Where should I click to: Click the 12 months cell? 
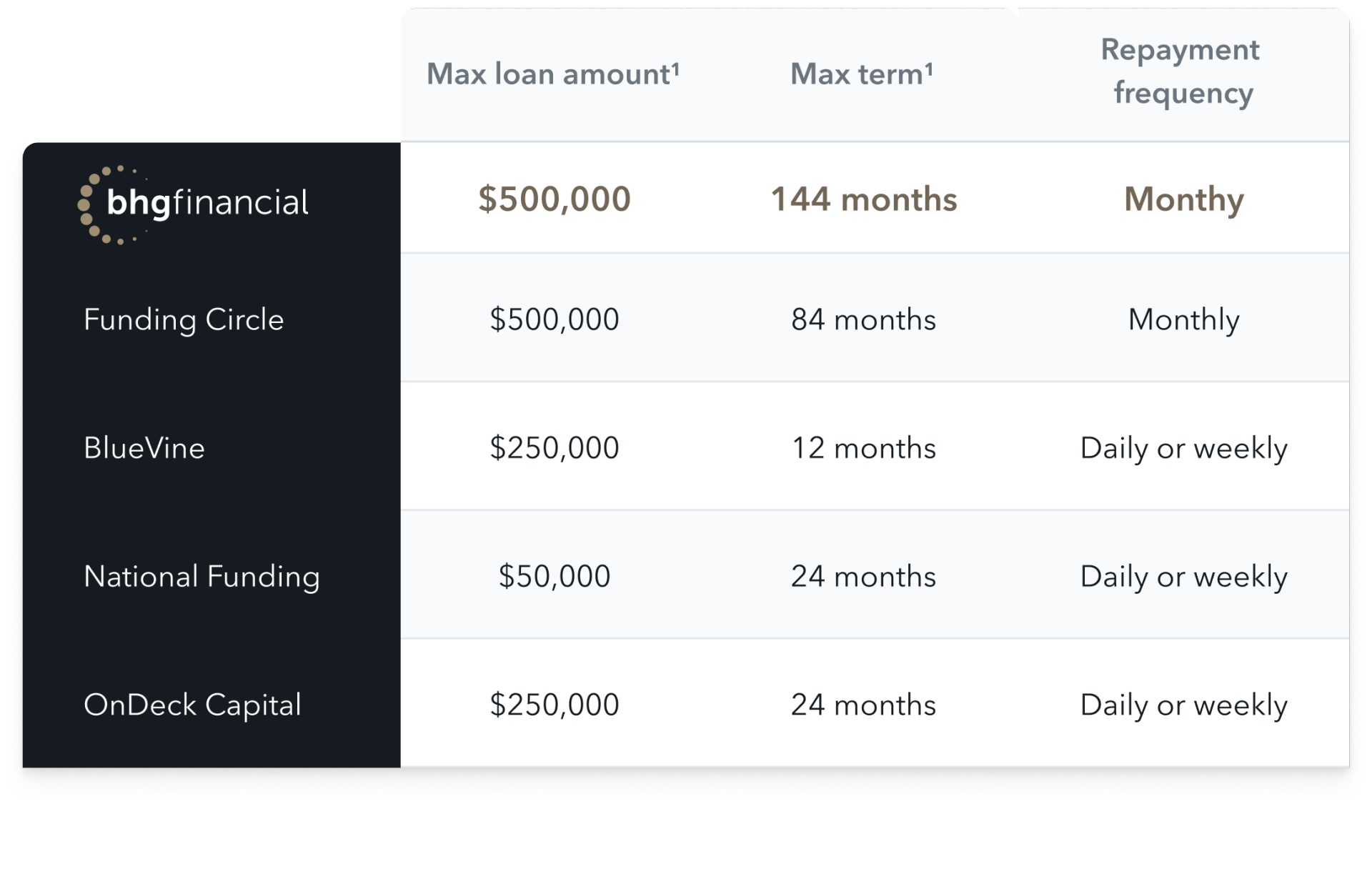pyautogui.click(x=864, y=448)
